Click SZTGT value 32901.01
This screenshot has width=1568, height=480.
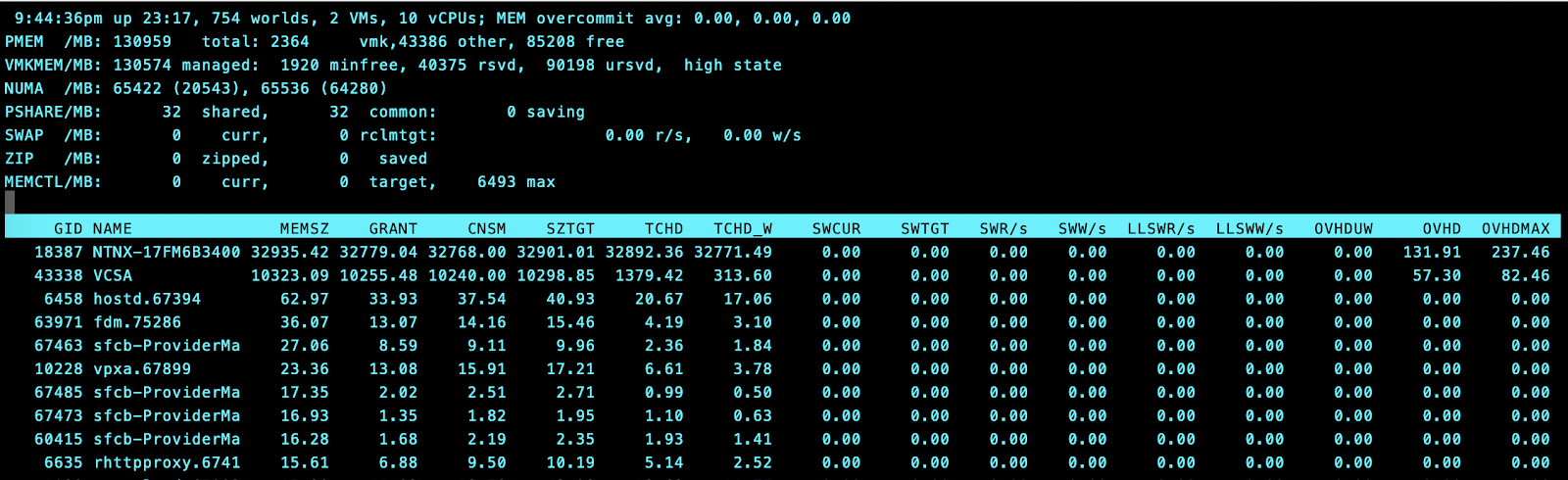556,252
